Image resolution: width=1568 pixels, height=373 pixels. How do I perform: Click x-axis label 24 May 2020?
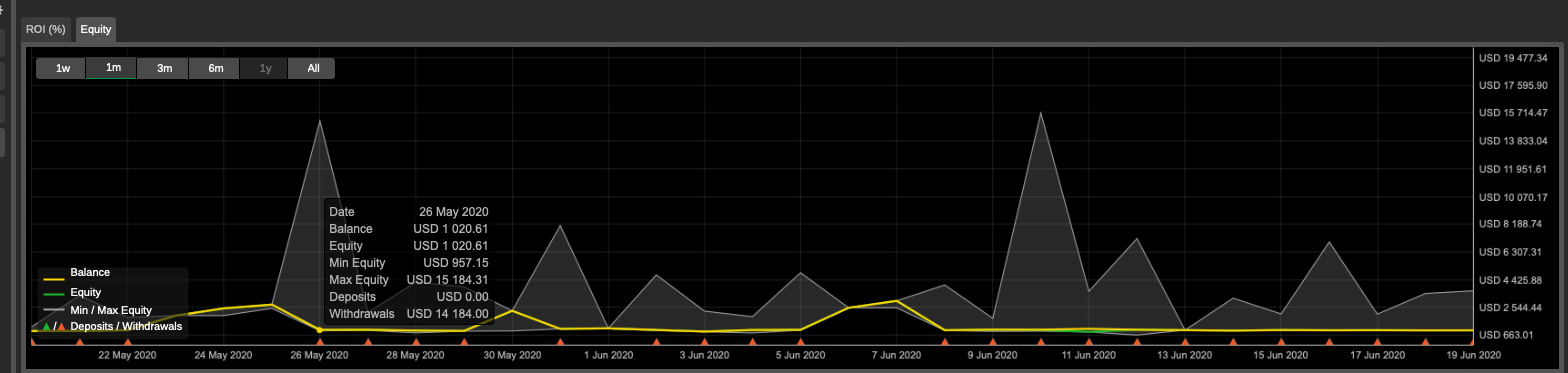(223, 355)
